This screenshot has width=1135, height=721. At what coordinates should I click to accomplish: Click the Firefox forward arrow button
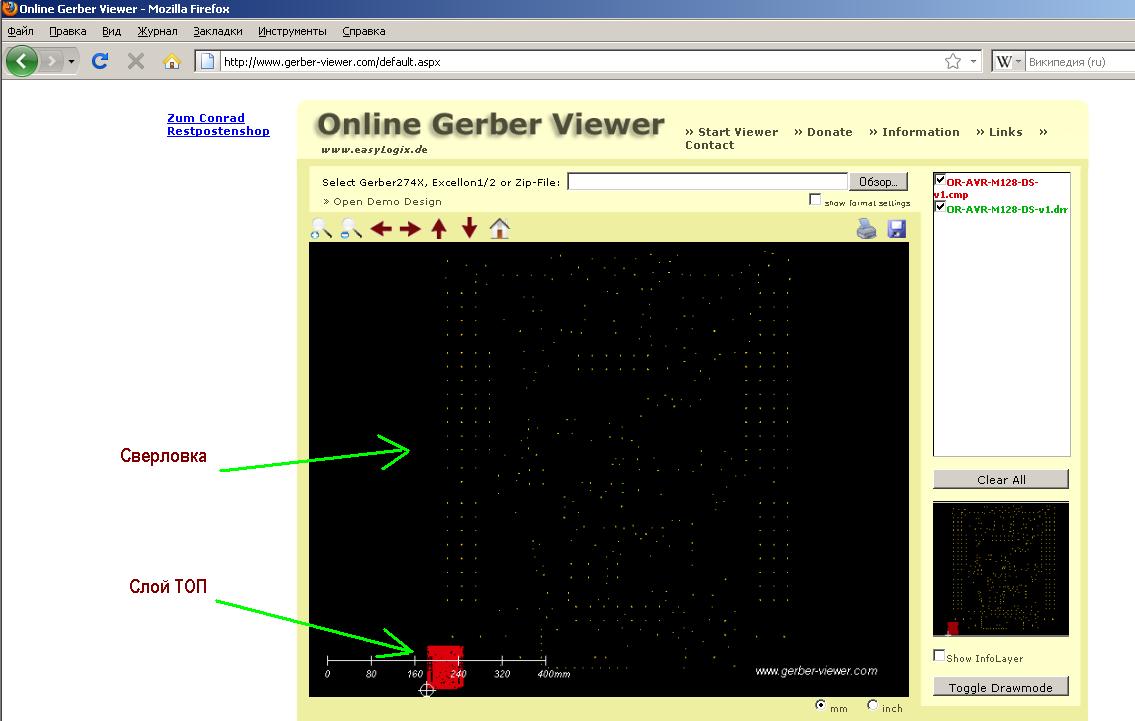point(51,62)
